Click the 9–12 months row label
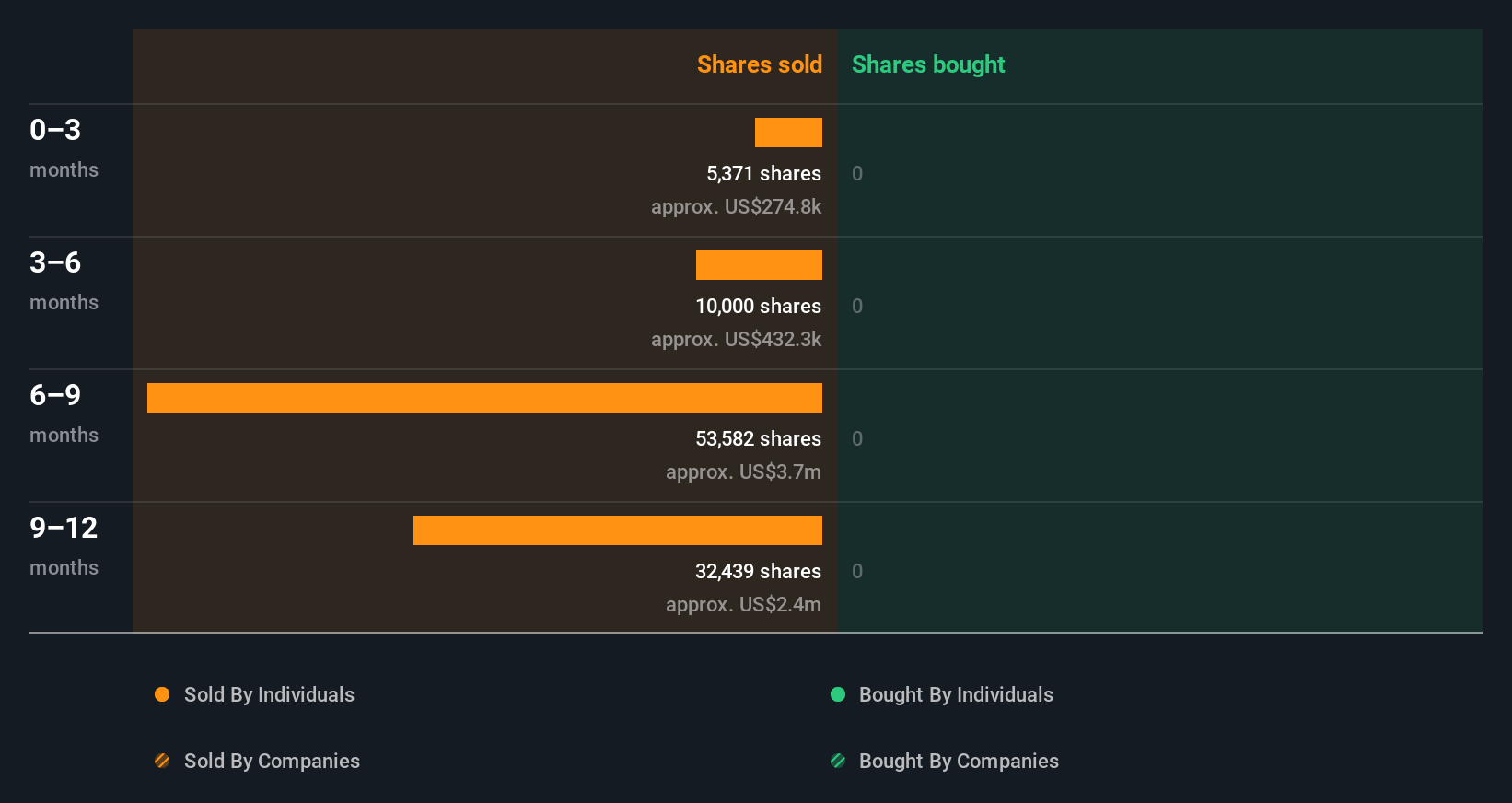The width and height of the screenshot is (1512, 803). tap(64, 545)
